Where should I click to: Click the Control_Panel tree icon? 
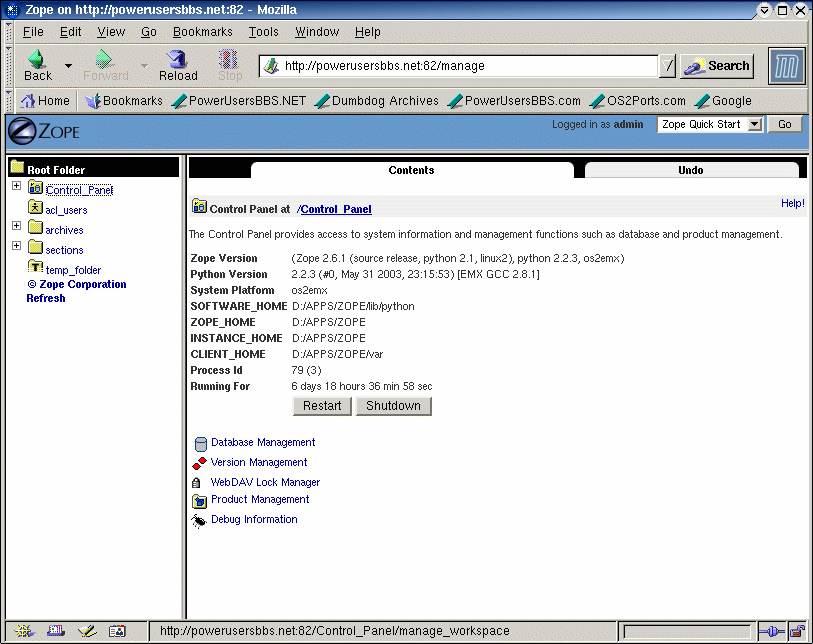click(35, 187)
